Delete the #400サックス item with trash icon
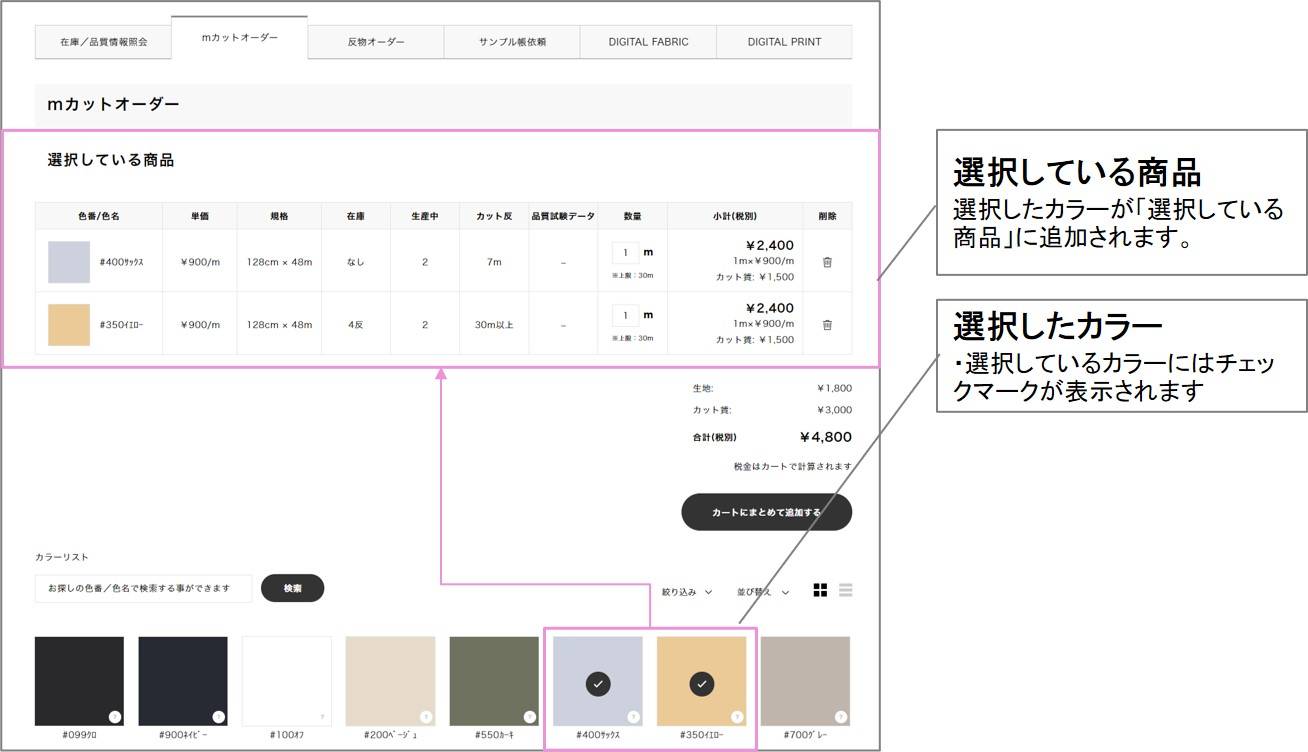This screenshot has height=752, width=1308. (x=828, y=260)
